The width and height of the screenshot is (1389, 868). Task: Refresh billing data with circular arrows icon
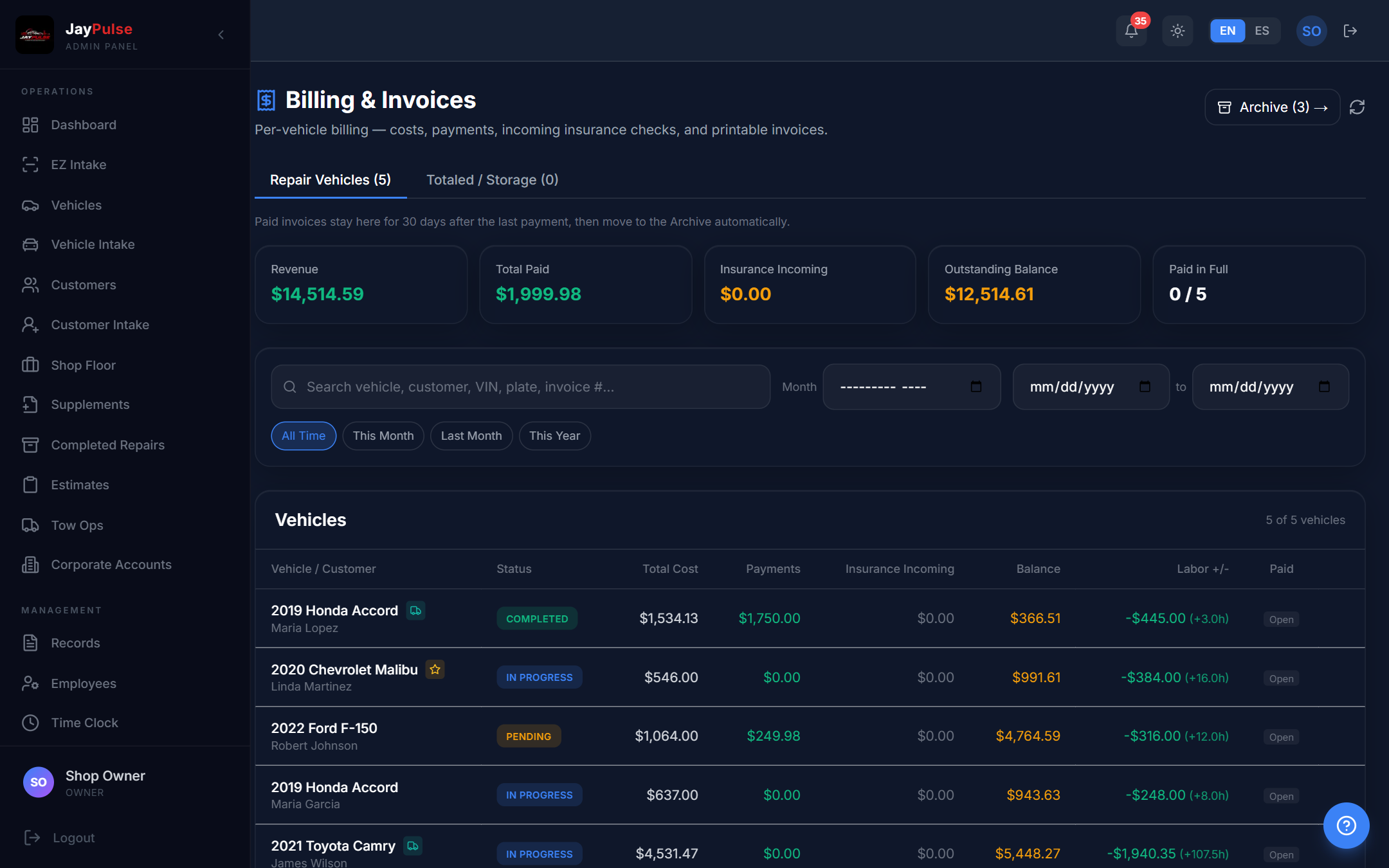(1357, 107)
